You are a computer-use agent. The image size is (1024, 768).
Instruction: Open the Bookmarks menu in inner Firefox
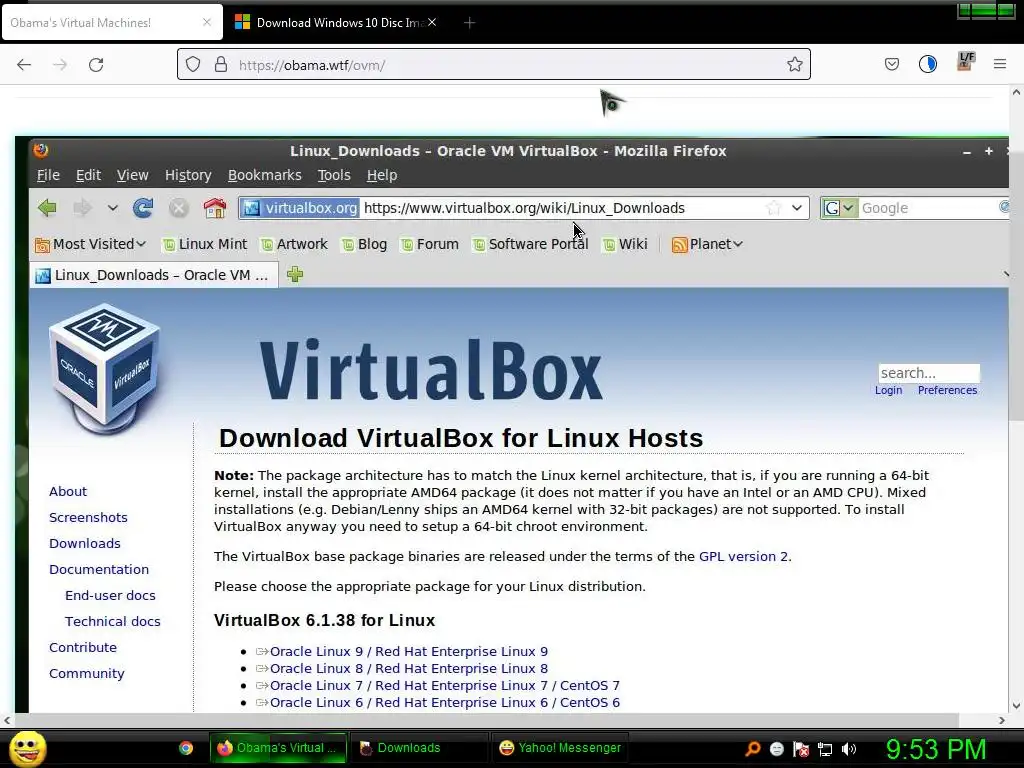[x=264, y=175]
